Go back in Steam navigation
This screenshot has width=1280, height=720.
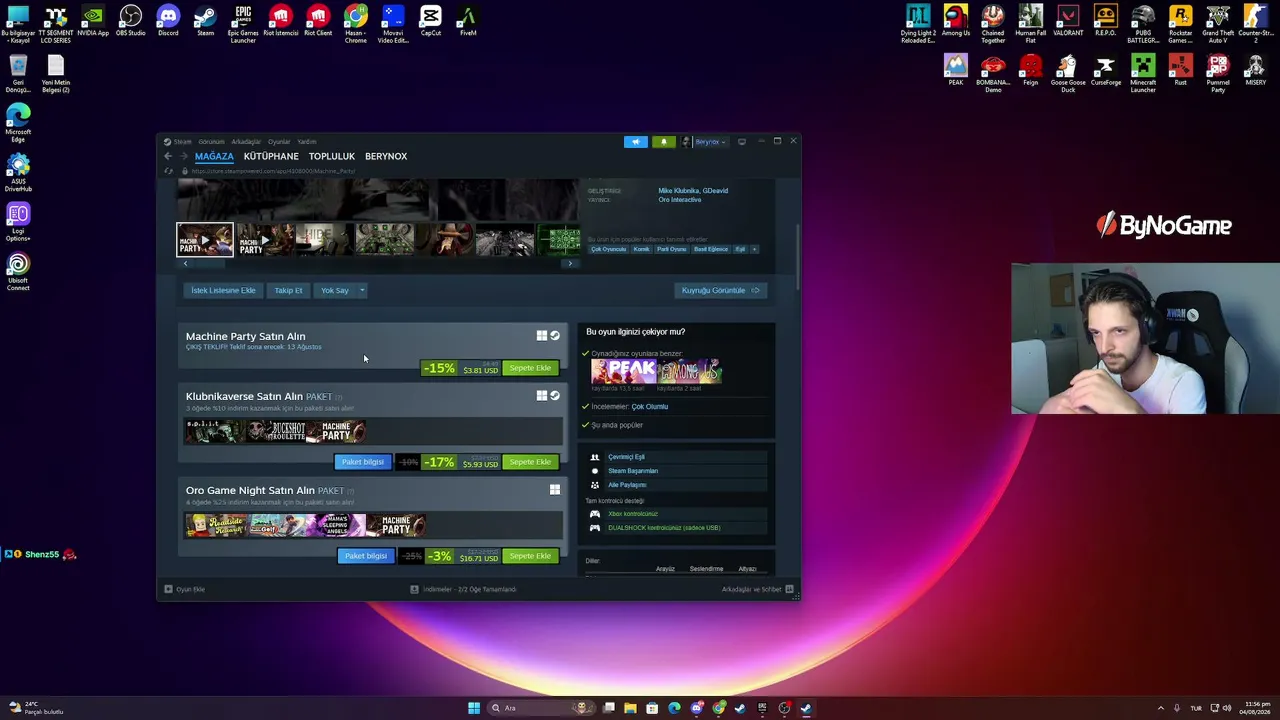point(168,156)
